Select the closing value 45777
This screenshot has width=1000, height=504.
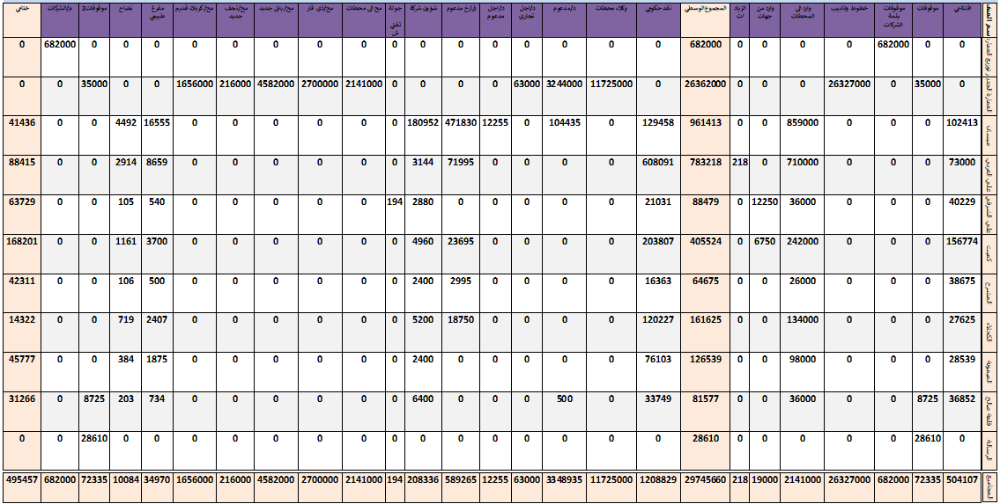pos(22,371)
